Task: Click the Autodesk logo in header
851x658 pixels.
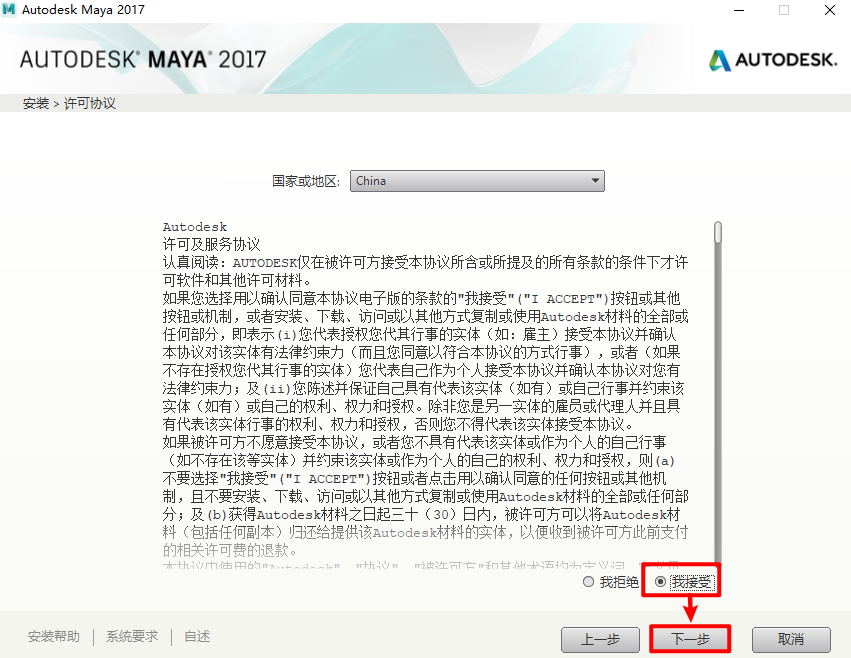Action: (x=773, y=60)
